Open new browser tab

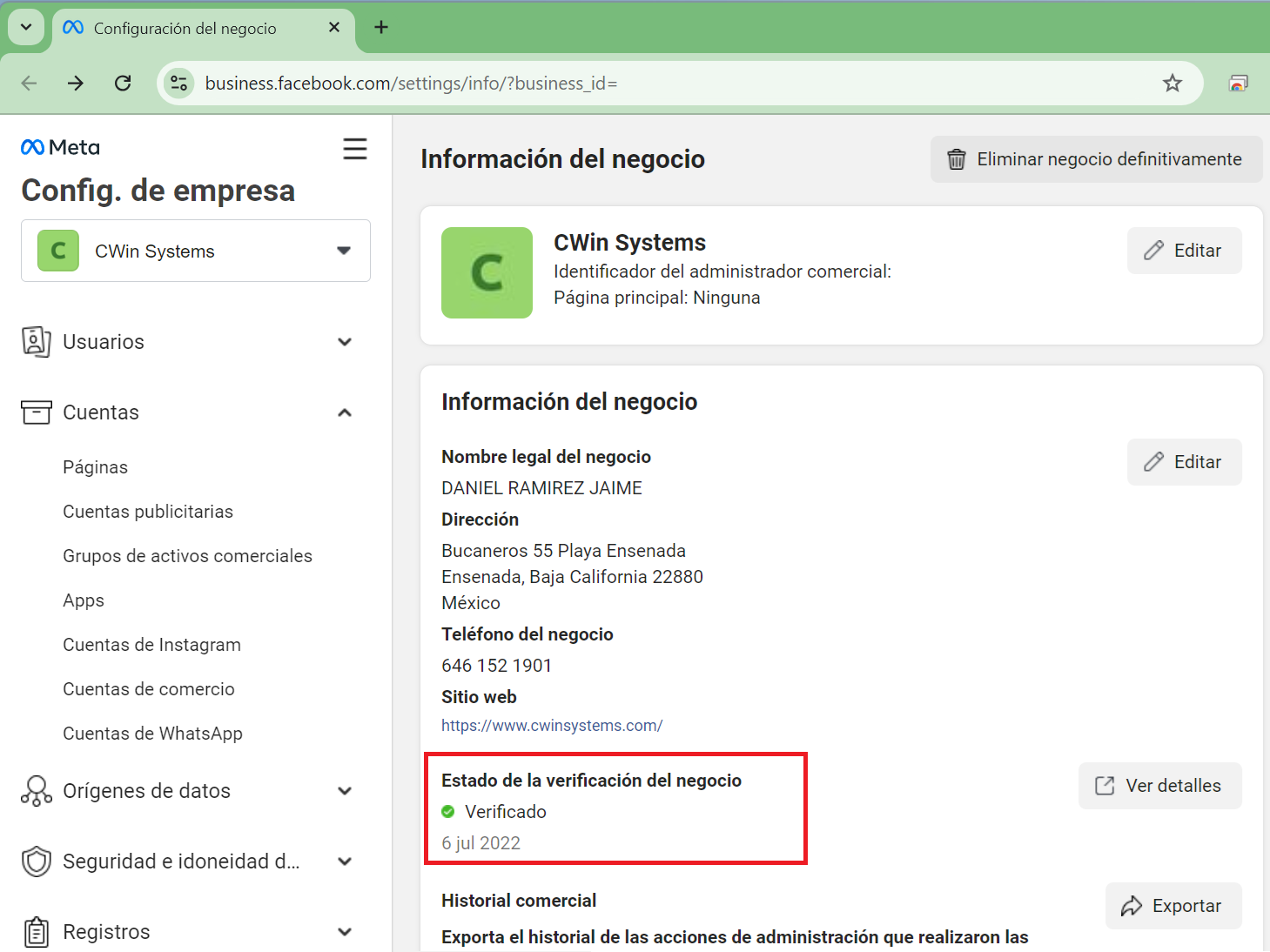point(381,28)
